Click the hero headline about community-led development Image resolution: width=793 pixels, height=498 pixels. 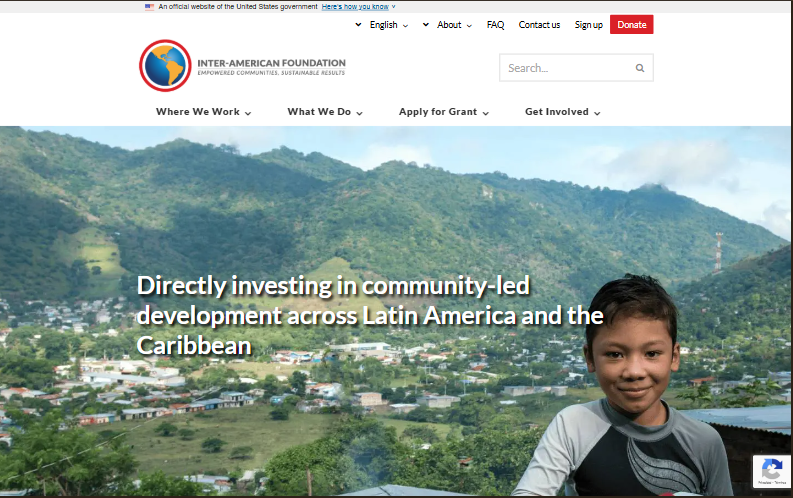(x=370, y=315)
